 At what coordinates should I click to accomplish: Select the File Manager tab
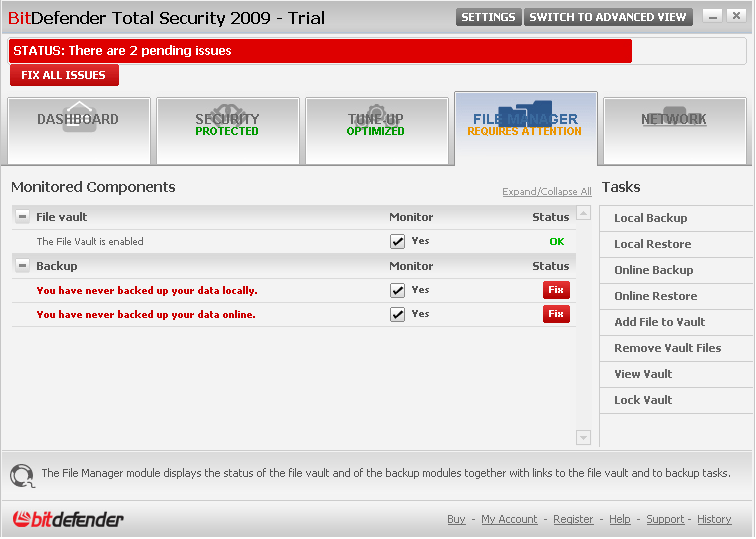(x=526, y=128)
